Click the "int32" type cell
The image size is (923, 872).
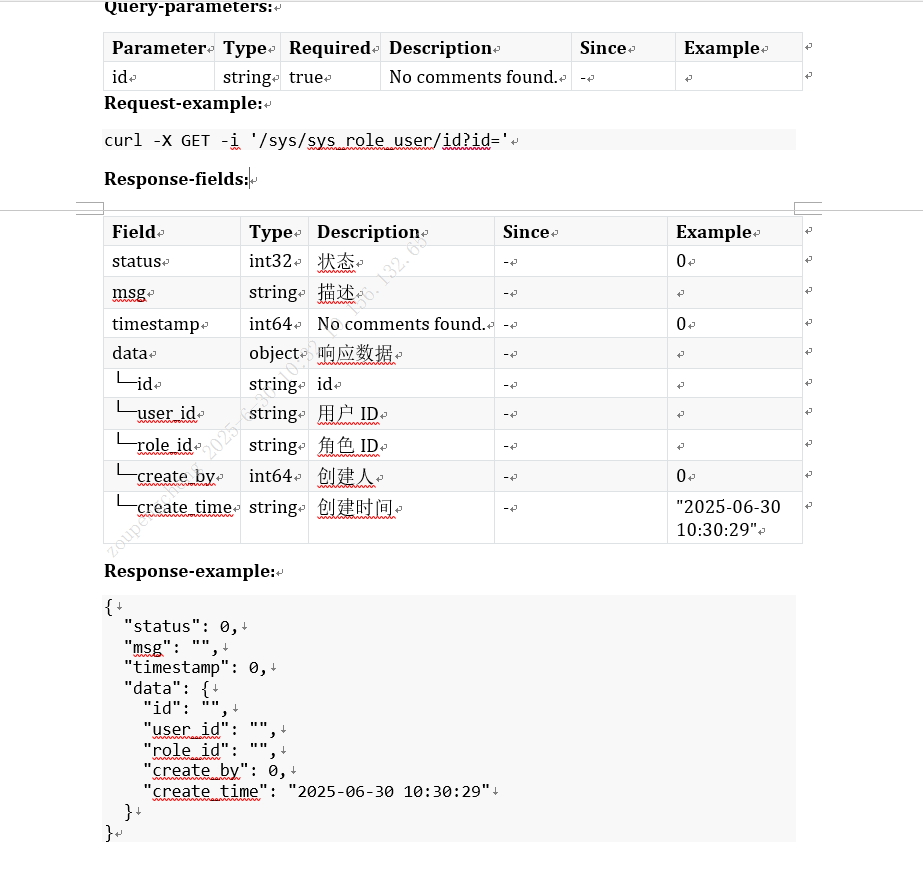270,261
